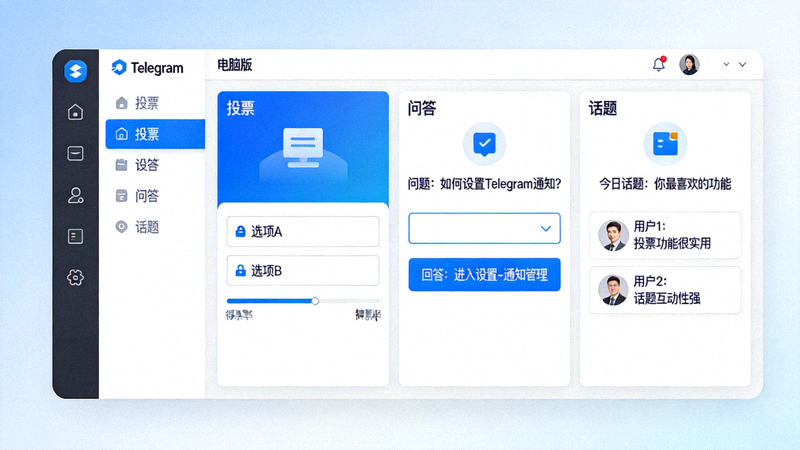This screenshot has width=800, height=450.
Task: Expand the rightmost chevron in top bar
Action: [742, 64]
